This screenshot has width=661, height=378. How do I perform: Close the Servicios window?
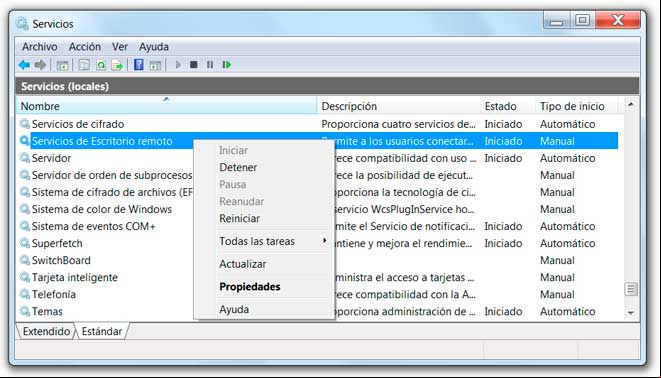pyautogui.click(x=618, y=20)
